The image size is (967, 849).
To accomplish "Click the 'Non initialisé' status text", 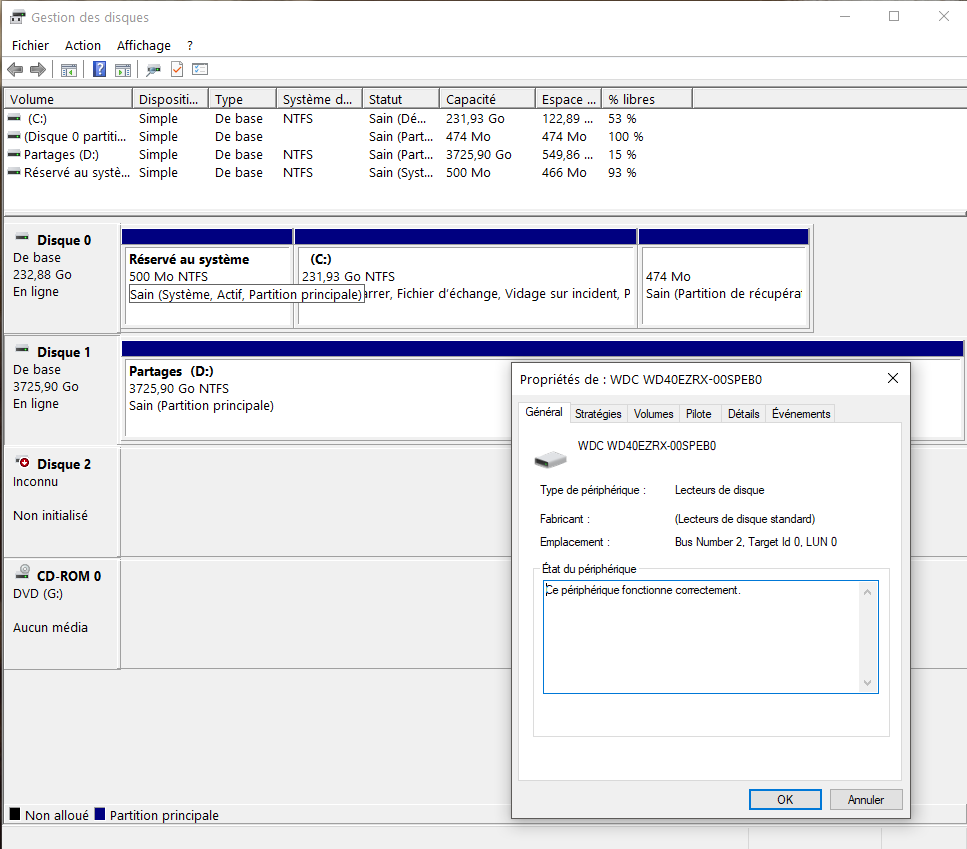I will click(51, 515).
